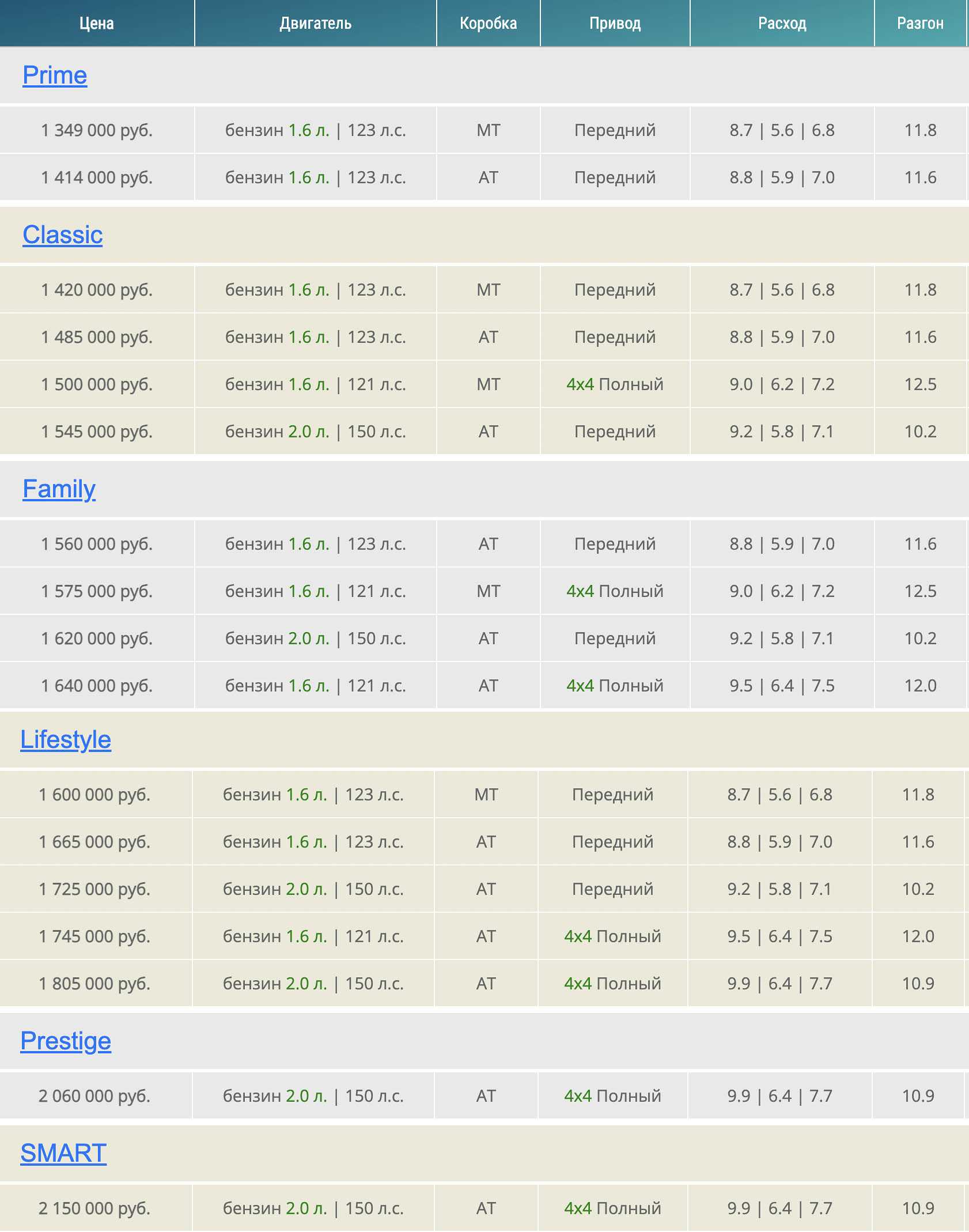Image resolution: width=969 pixels, height=1232 pixels.
Task: Click the 2 060 000 руб. price cell
Action: click(94, 1096)
